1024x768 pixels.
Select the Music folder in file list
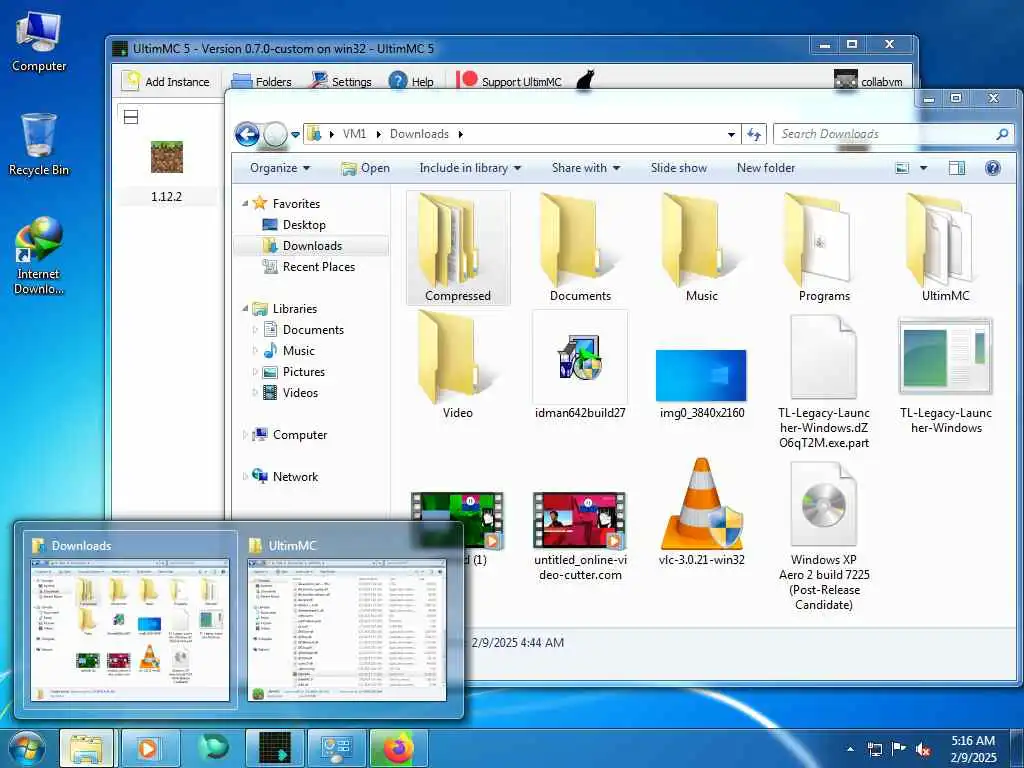click(x=702, y=248)
